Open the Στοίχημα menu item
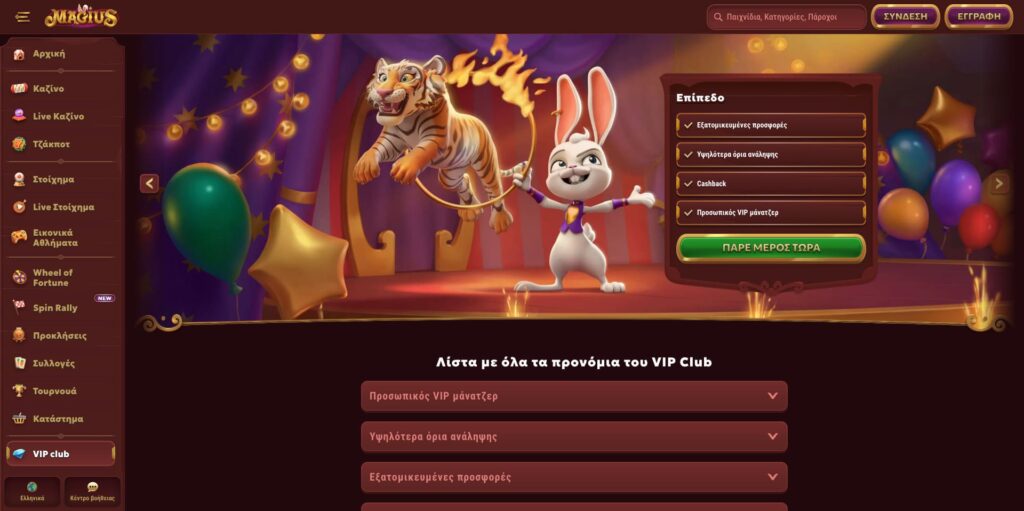Viewport: 1024px width, 511px height. click(54, 179)
